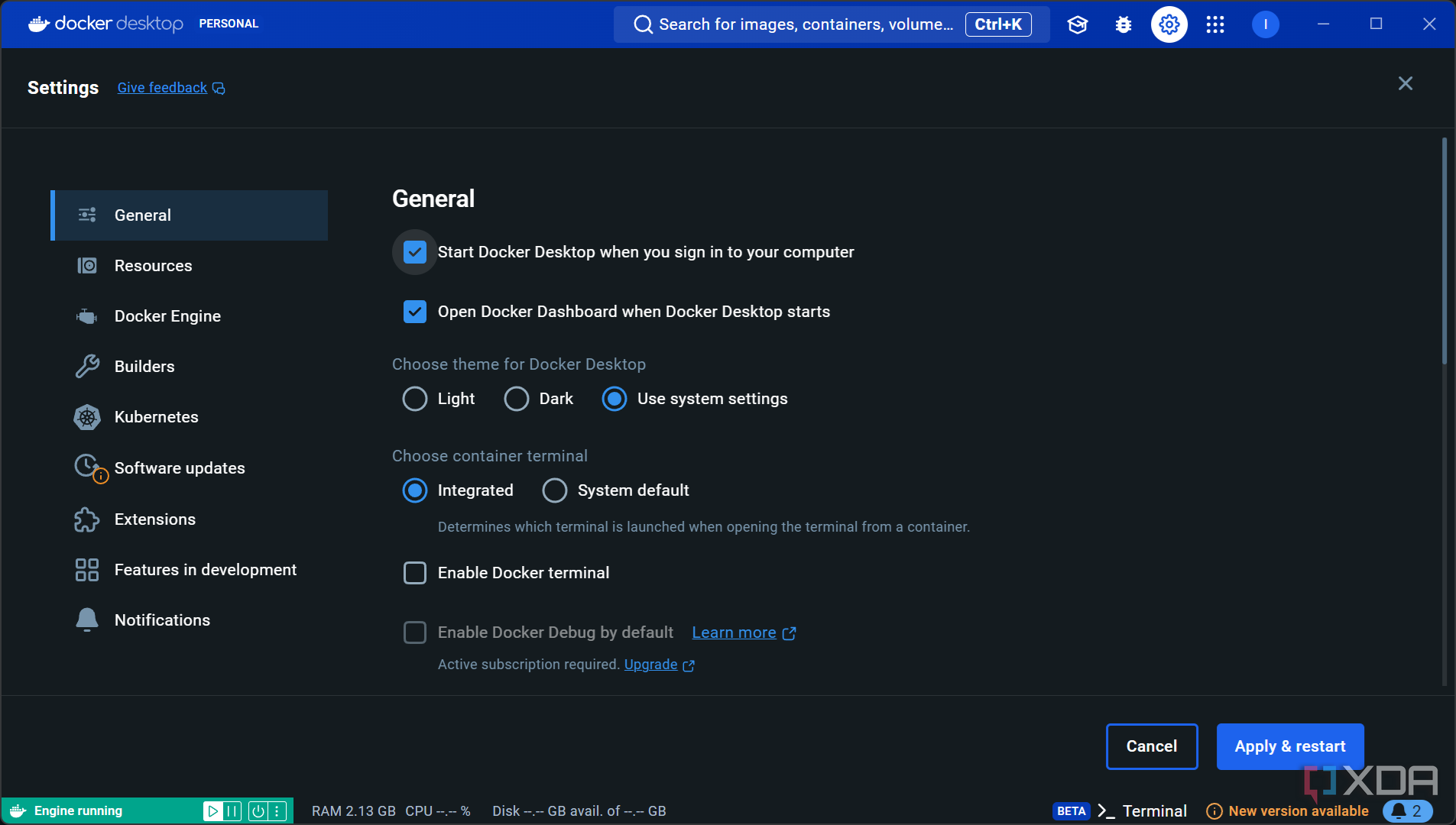Open the Terminal label in status bar

pos(1154,811)
